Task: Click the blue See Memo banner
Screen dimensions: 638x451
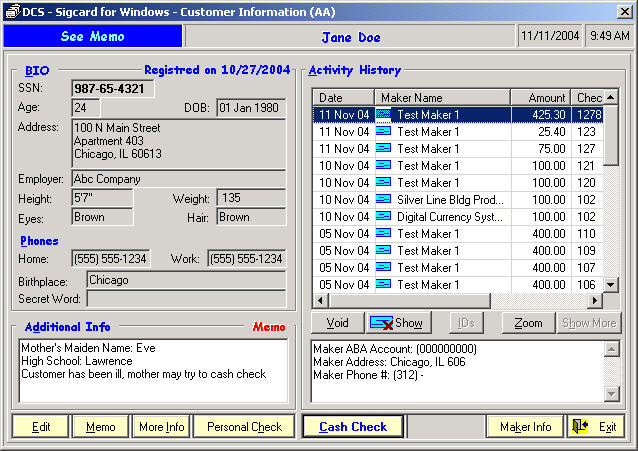Action: click(93, 36)
